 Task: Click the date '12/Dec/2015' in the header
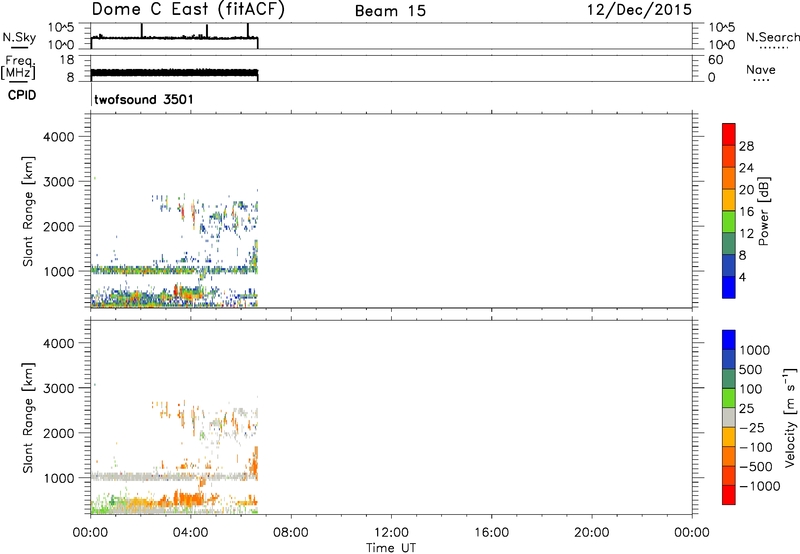click(639, 10)
